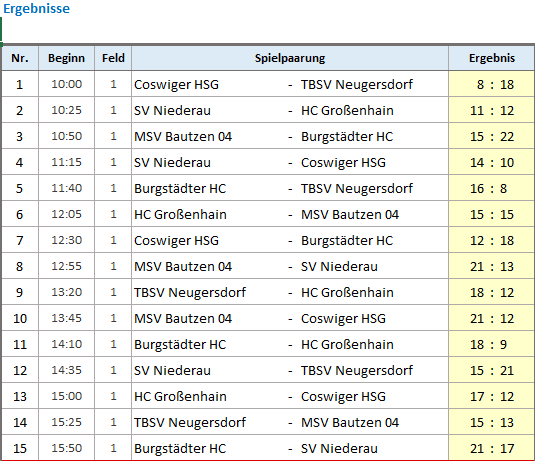Click the Nr. column header
Viewport: 535px width, 461px height.
pos(20,58)
